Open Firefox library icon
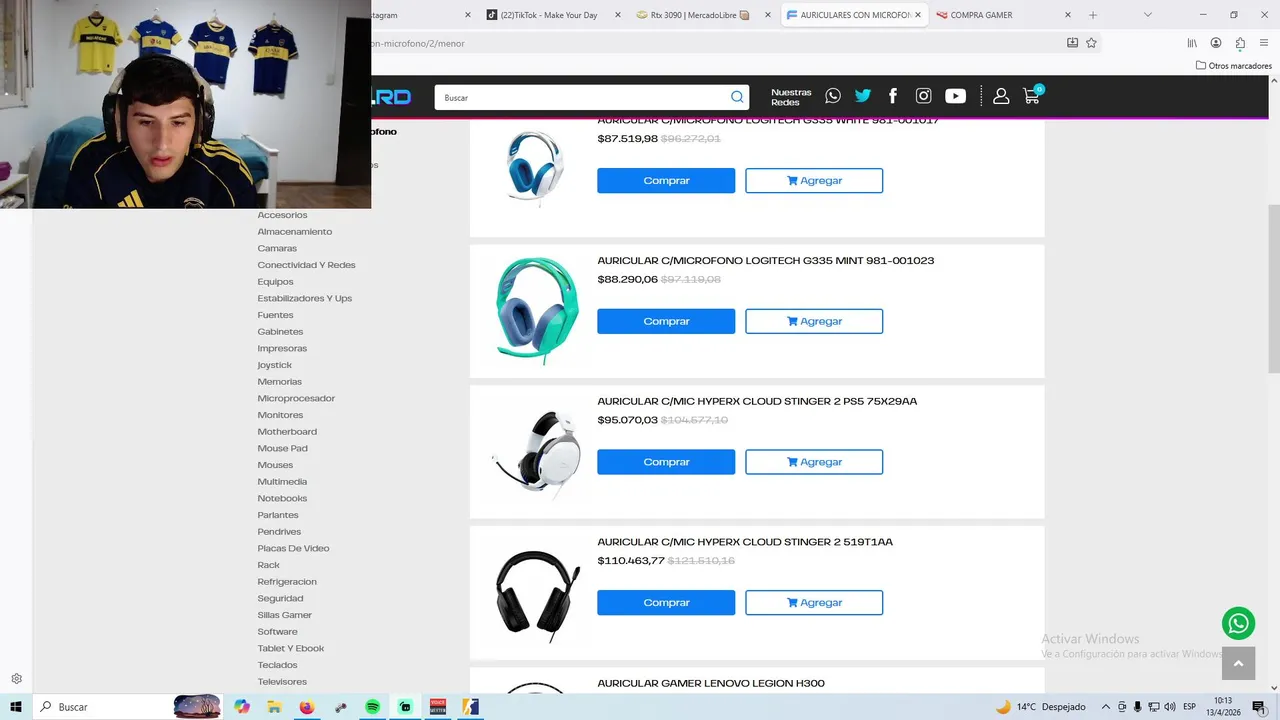The height and width of the screenshot is (720, 1280). click(1192, 43)
